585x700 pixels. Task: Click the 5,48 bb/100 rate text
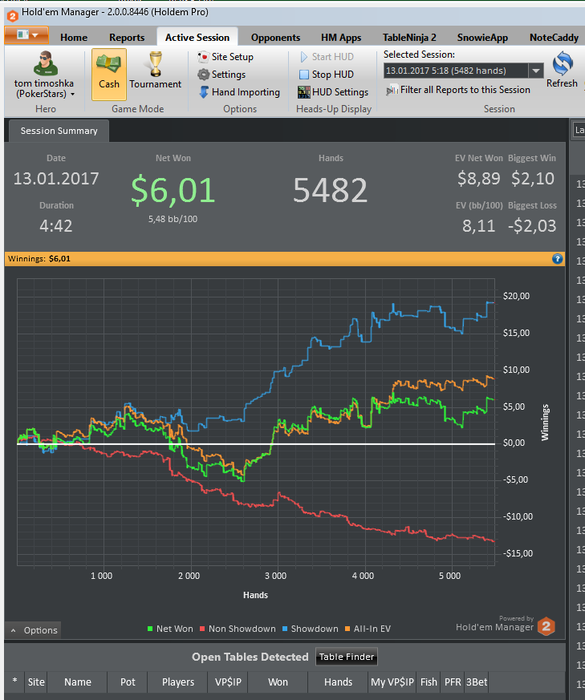pos(173,219)
